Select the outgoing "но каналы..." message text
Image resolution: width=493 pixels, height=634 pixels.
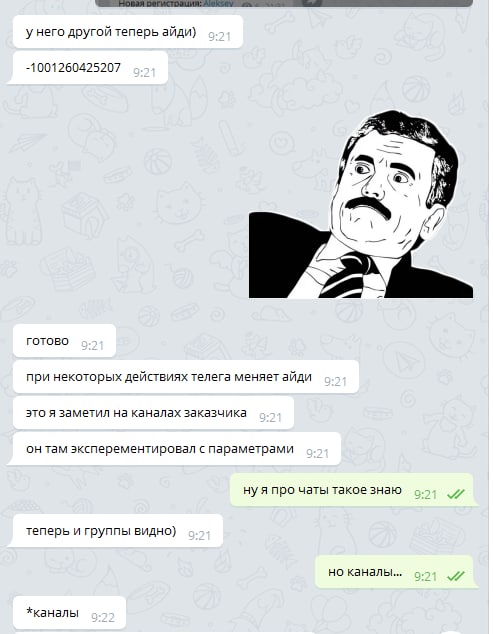click(x=365, y=572)
